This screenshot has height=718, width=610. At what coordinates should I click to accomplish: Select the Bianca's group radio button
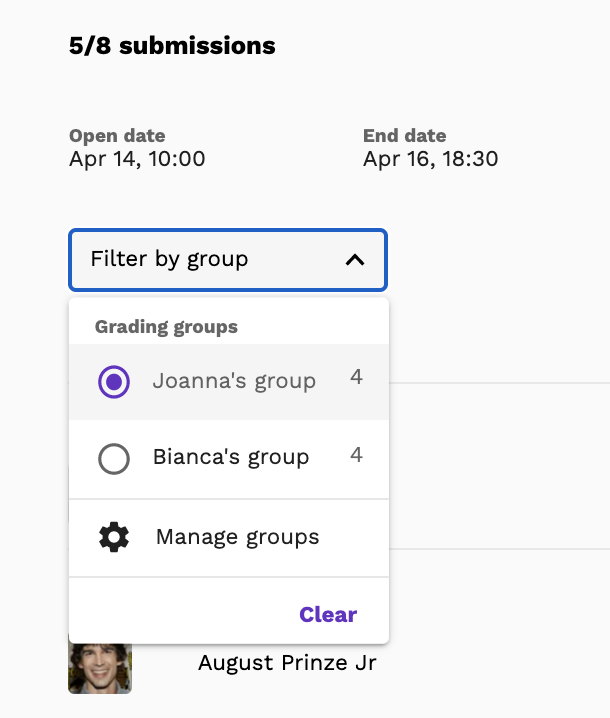(114, 458)
